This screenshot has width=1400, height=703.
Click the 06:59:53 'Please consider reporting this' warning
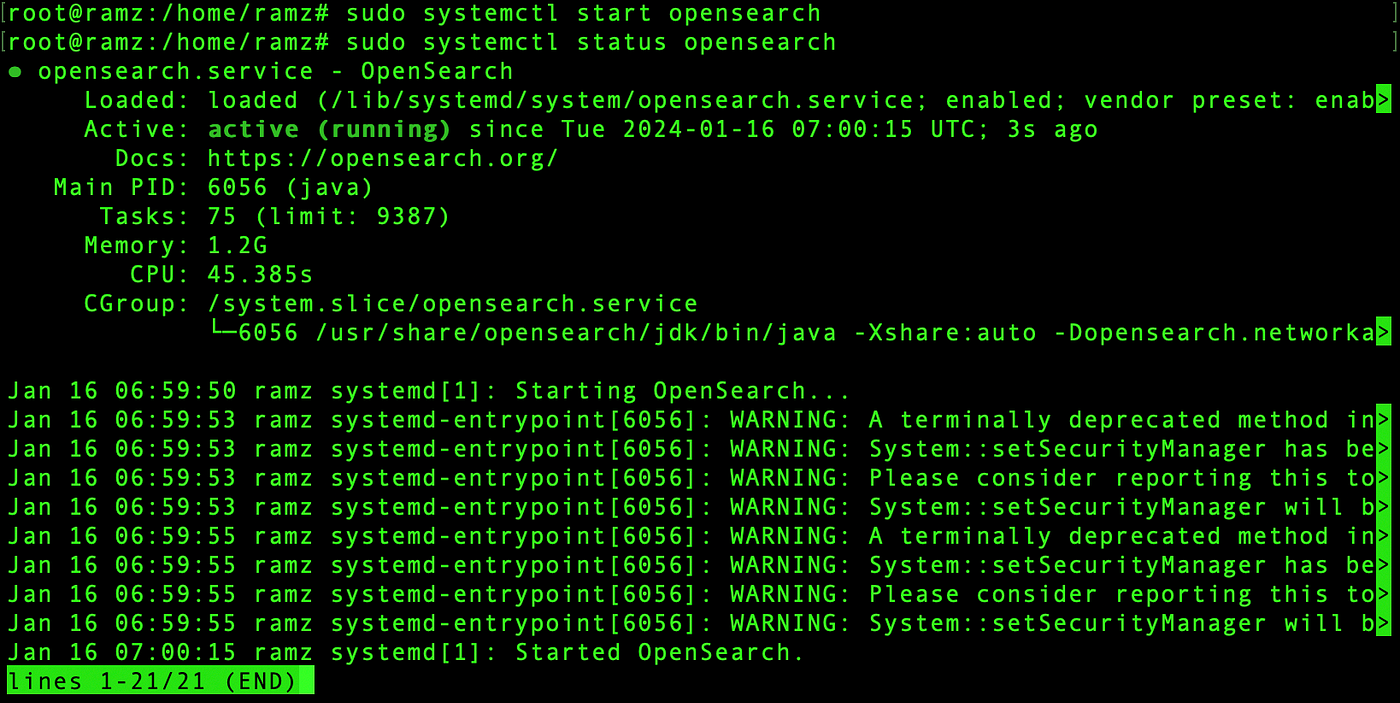coord(1052,478)
